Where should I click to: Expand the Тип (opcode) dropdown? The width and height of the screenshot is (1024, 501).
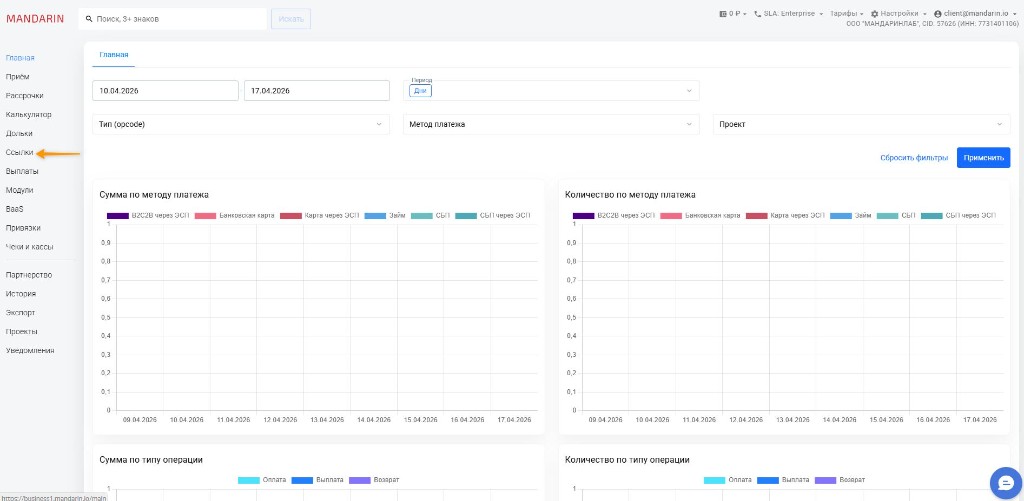240,124
